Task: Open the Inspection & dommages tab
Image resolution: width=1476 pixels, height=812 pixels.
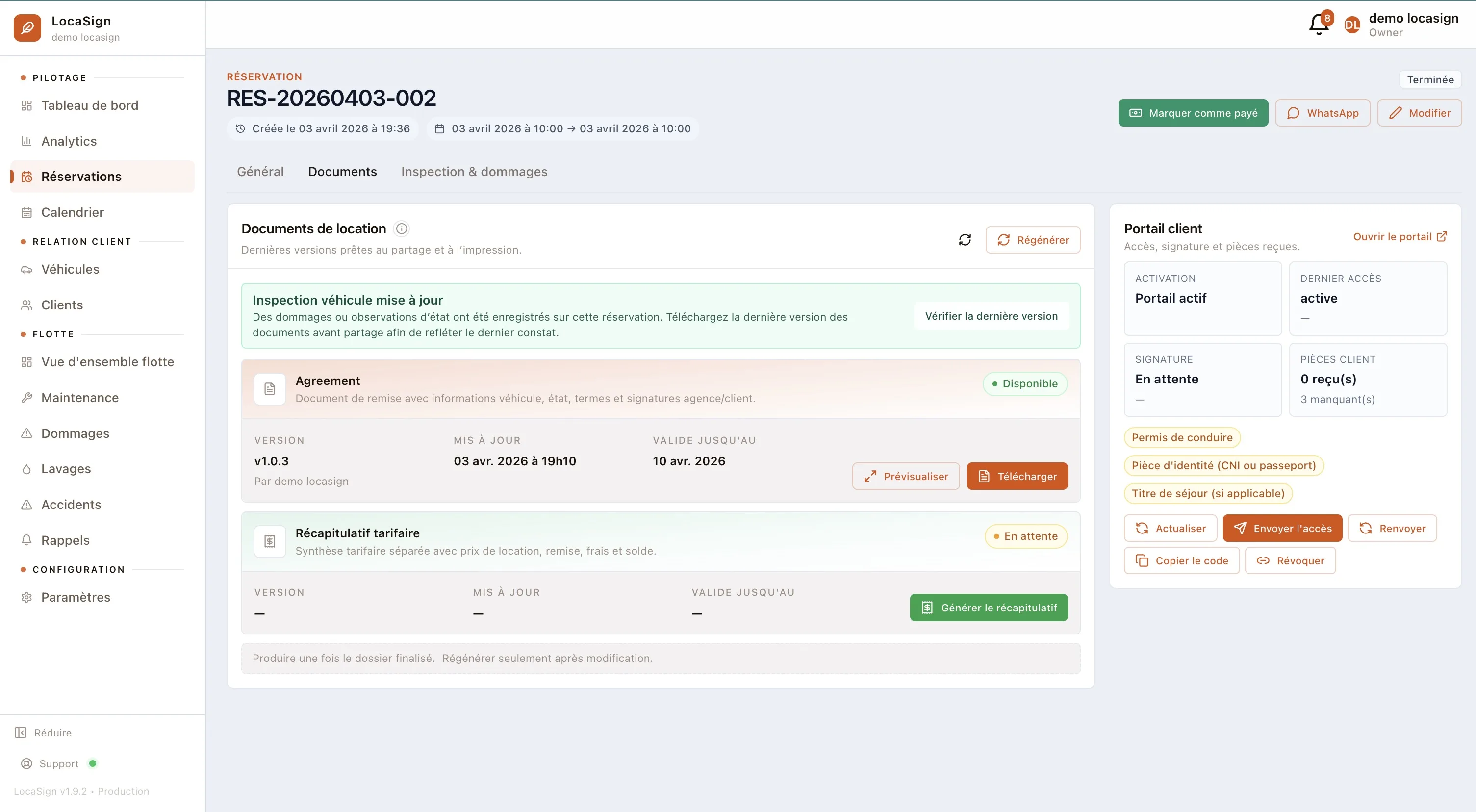Action: click(475, 172)
